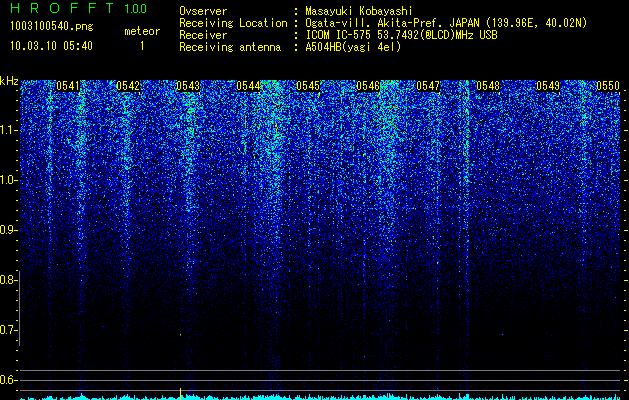The height and width of the screenshot is (400, 629).
Task: Click the HROFFT program title
Action: click(x=62, y=8)
